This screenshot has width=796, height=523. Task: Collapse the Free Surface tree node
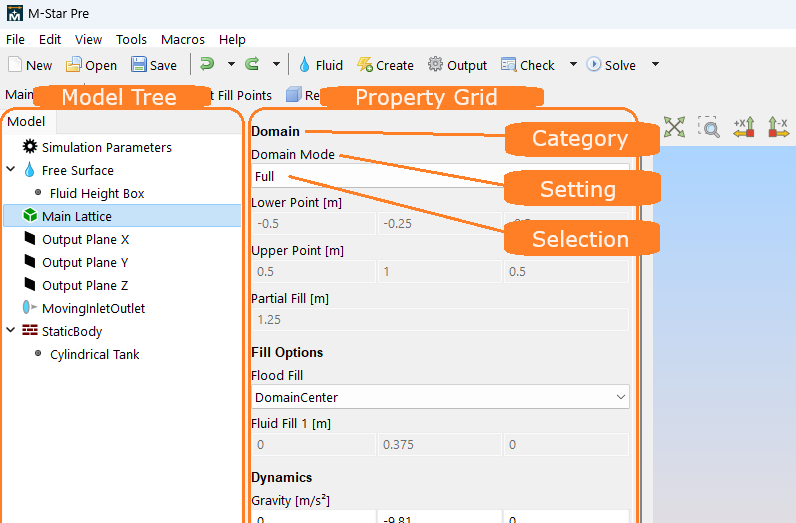pyautogui.click(x=11, y=169)
